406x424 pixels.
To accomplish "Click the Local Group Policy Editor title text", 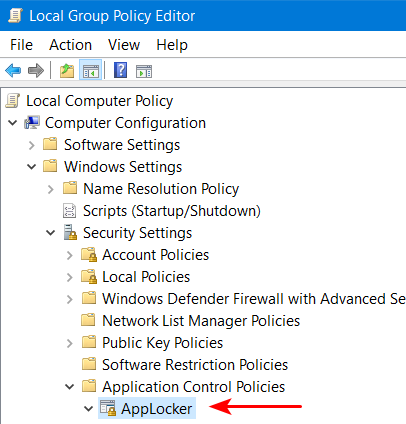I will click(x=112, y=16).
